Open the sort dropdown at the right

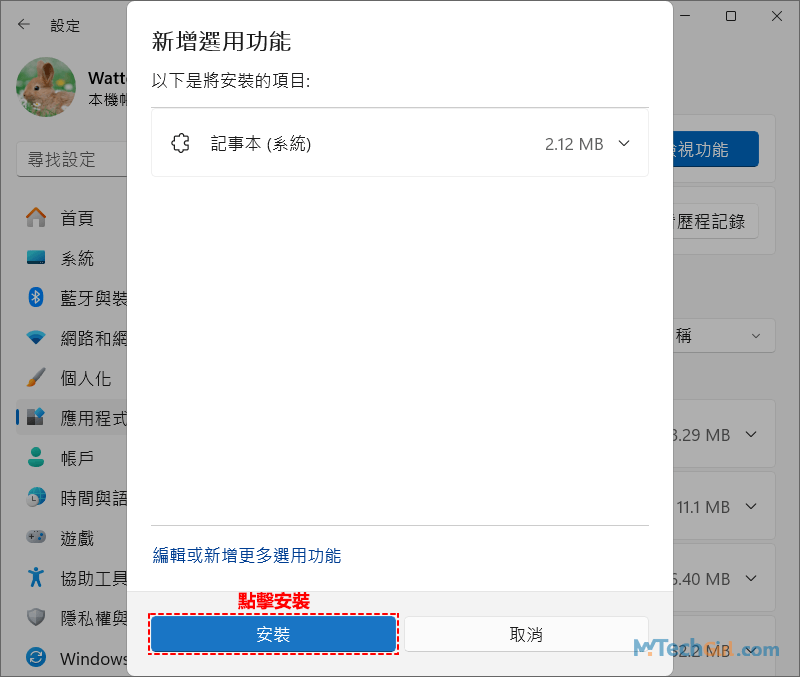coord(722,336)
